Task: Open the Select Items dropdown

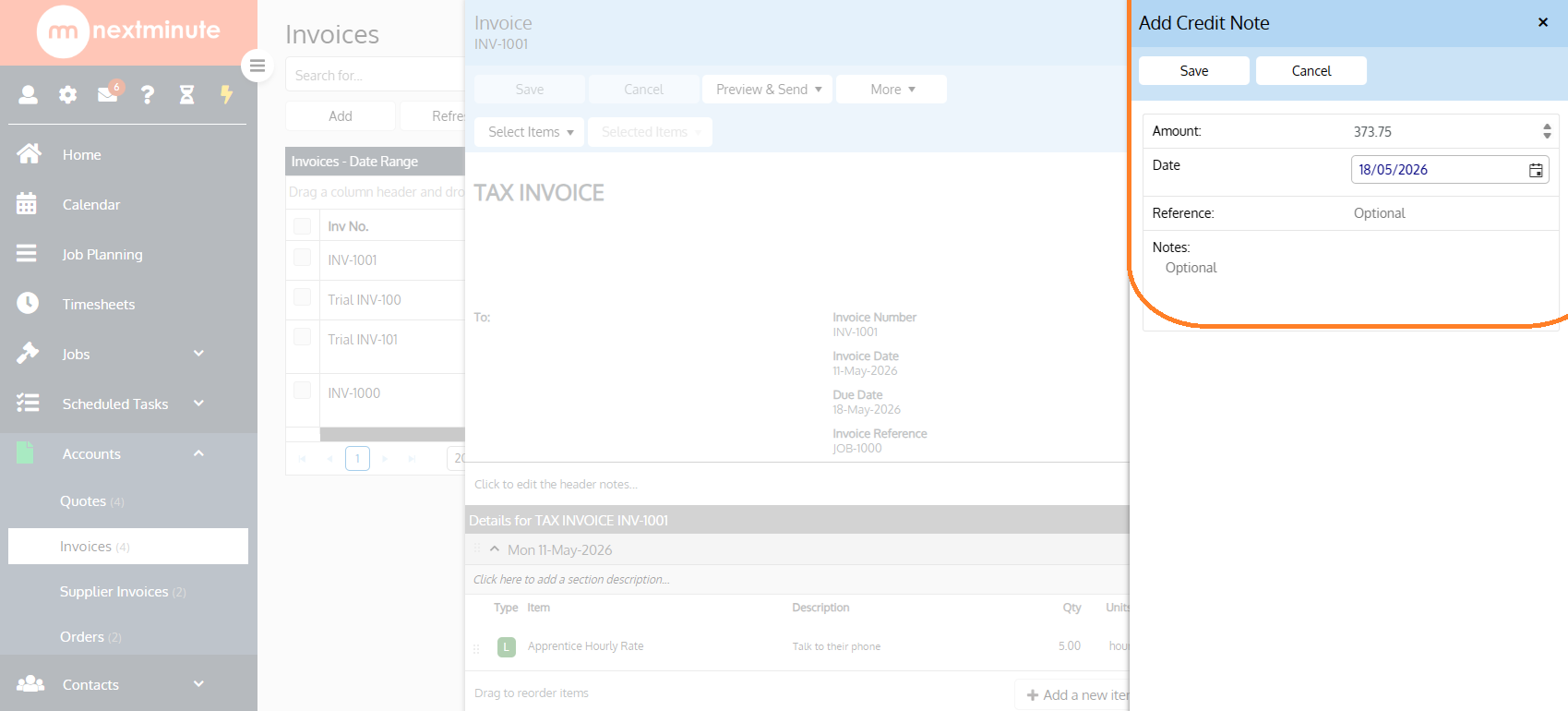Action: click(529, 132)
